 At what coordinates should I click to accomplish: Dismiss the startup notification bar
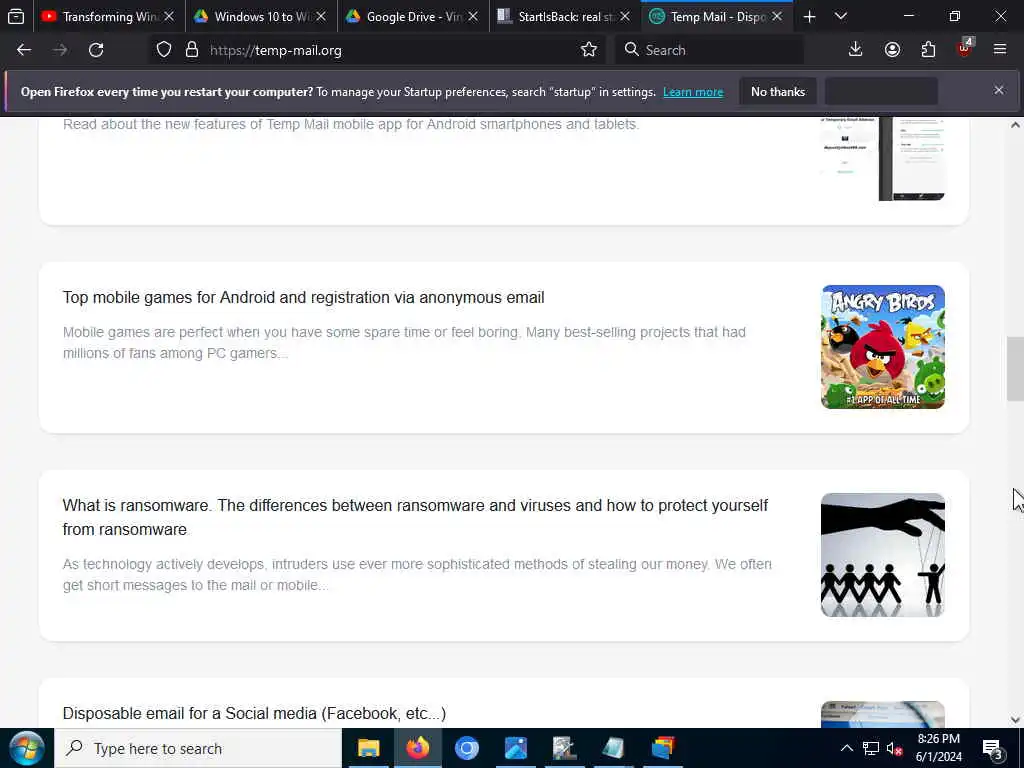999,90
